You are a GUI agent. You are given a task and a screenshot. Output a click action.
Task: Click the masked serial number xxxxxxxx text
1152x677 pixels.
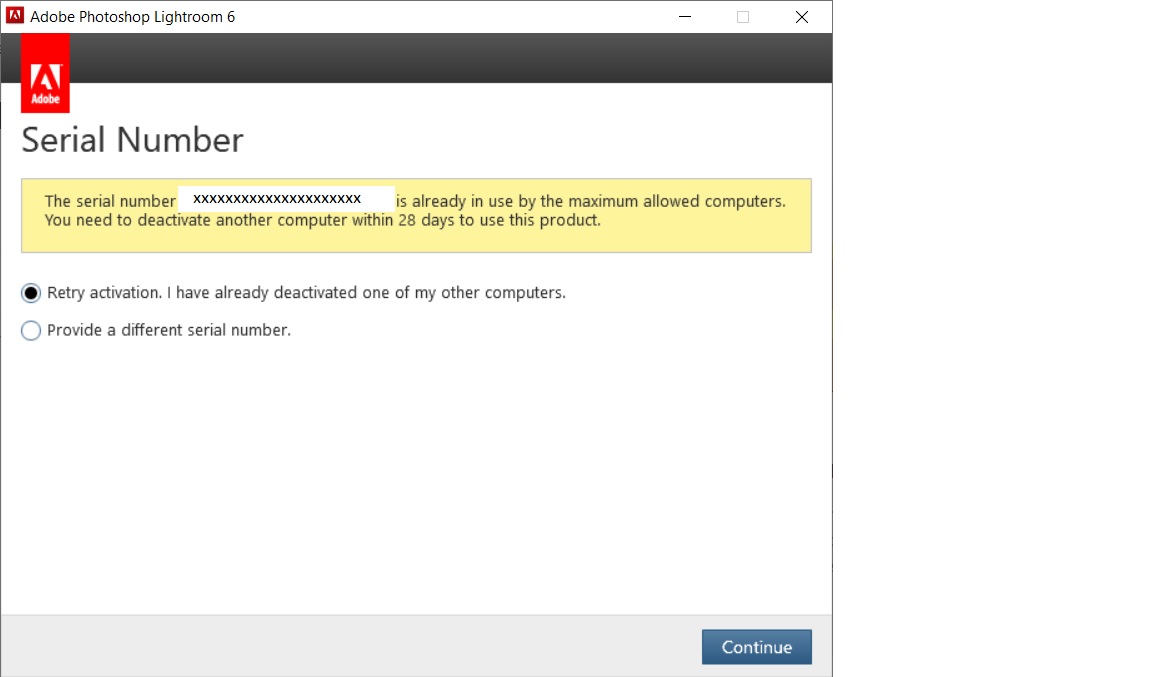pos(277,198)
